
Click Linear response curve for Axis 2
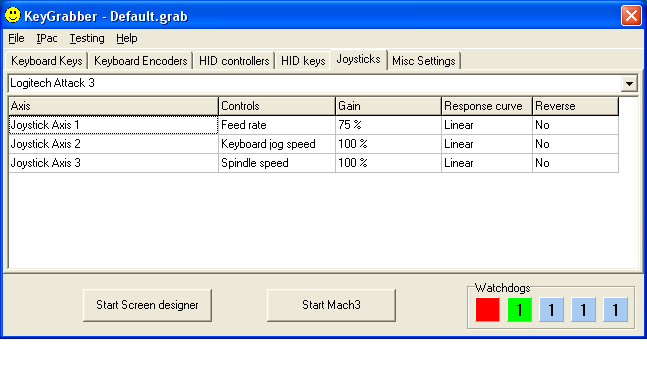487,144
